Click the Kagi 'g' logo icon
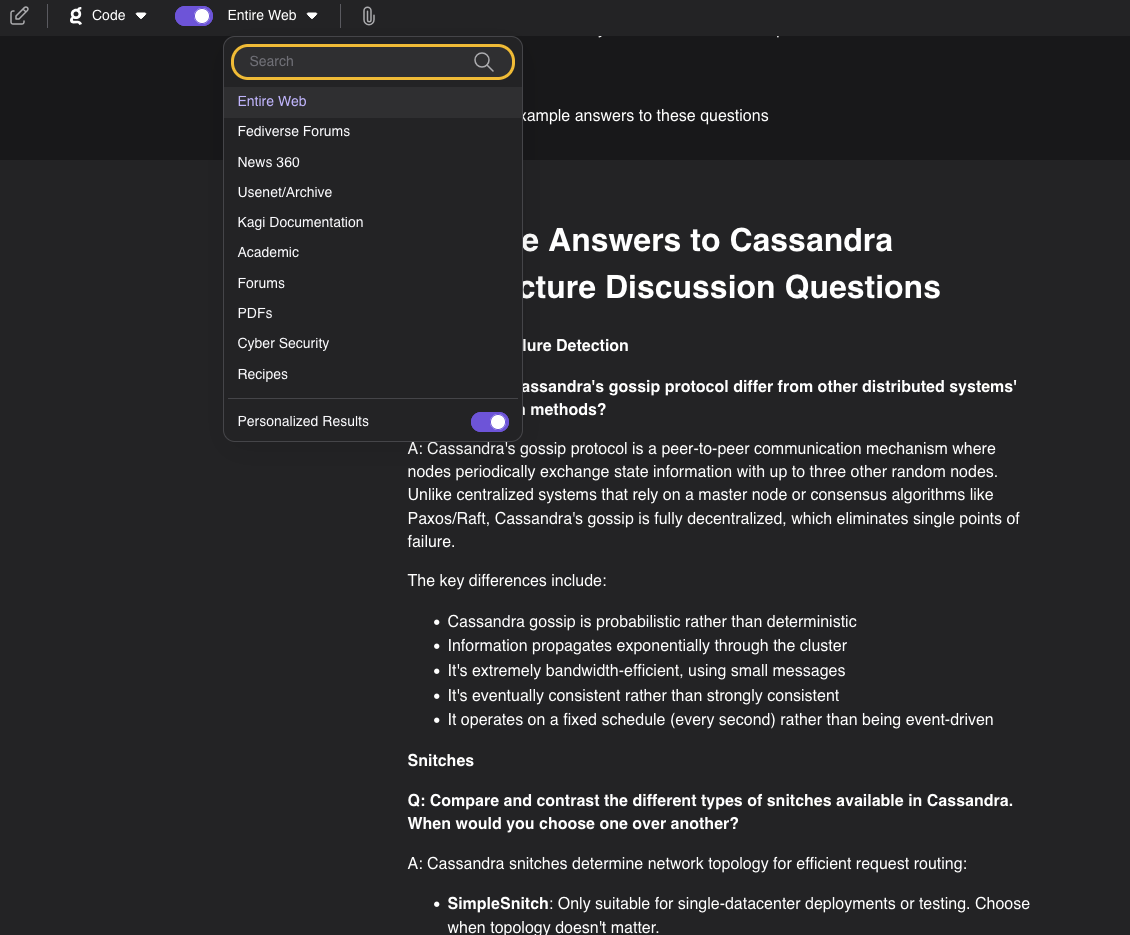Screen dimensions: 1130x935 (x=76, y=16)
